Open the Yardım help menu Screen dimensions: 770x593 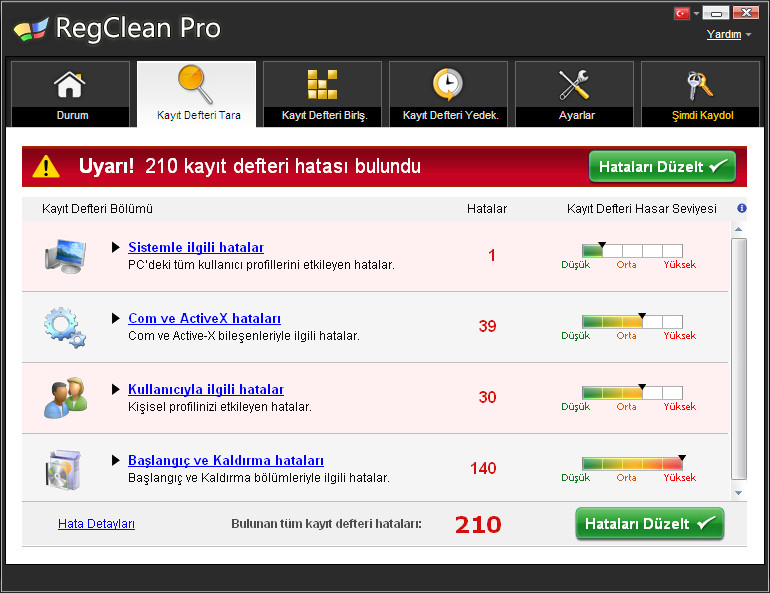(729, 35)
